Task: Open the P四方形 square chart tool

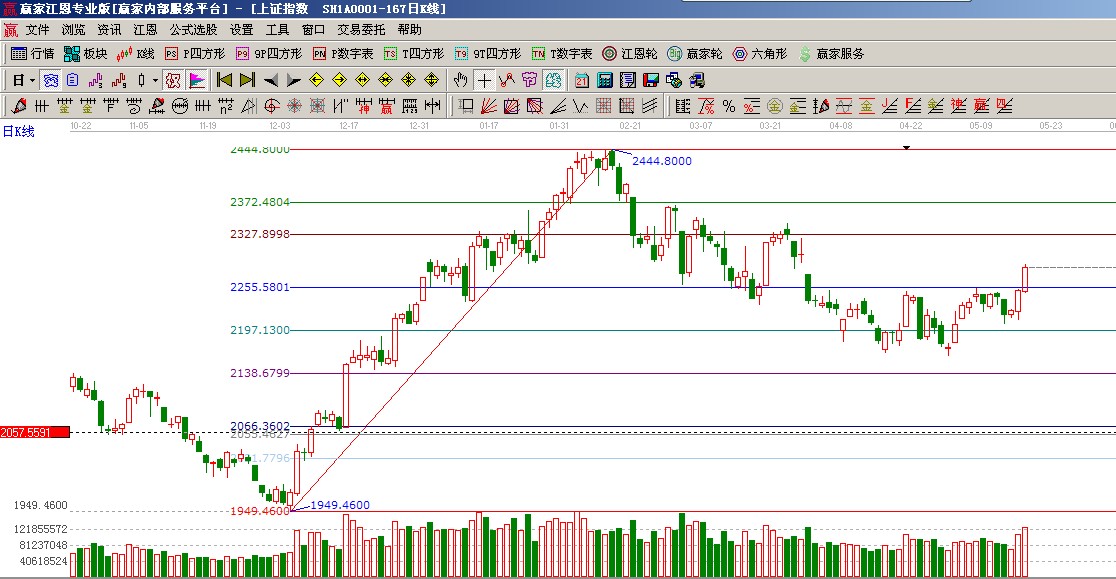Action: pos(193,54)
